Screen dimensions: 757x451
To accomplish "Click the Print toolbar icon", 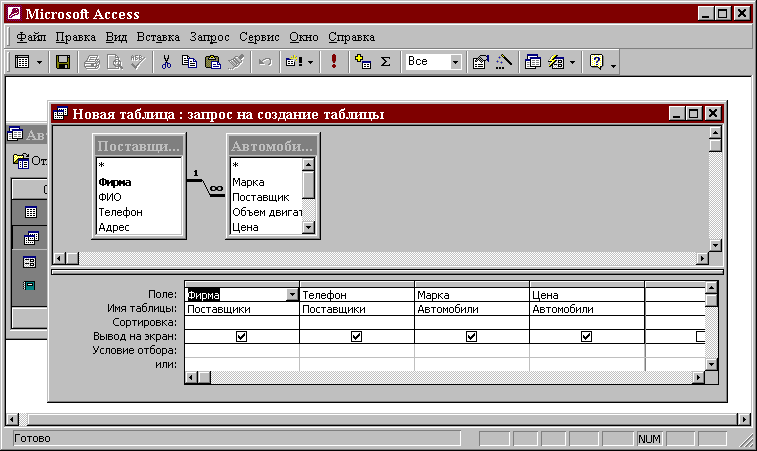I will [92, 62].
